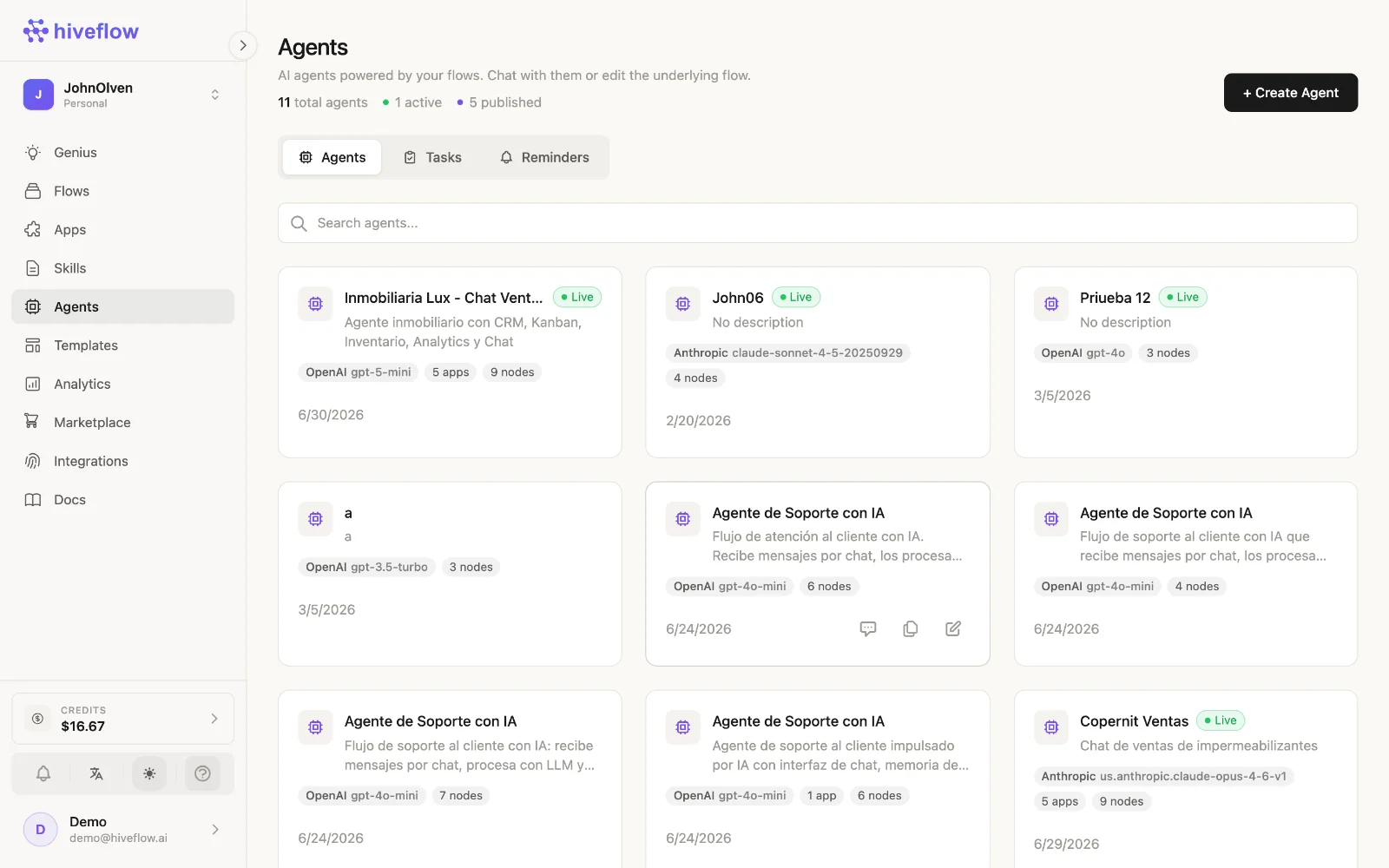Click the Create Agent button
Image resolution: width=1389 pixels, height=868 pixels.
(x=1291, y=93)
